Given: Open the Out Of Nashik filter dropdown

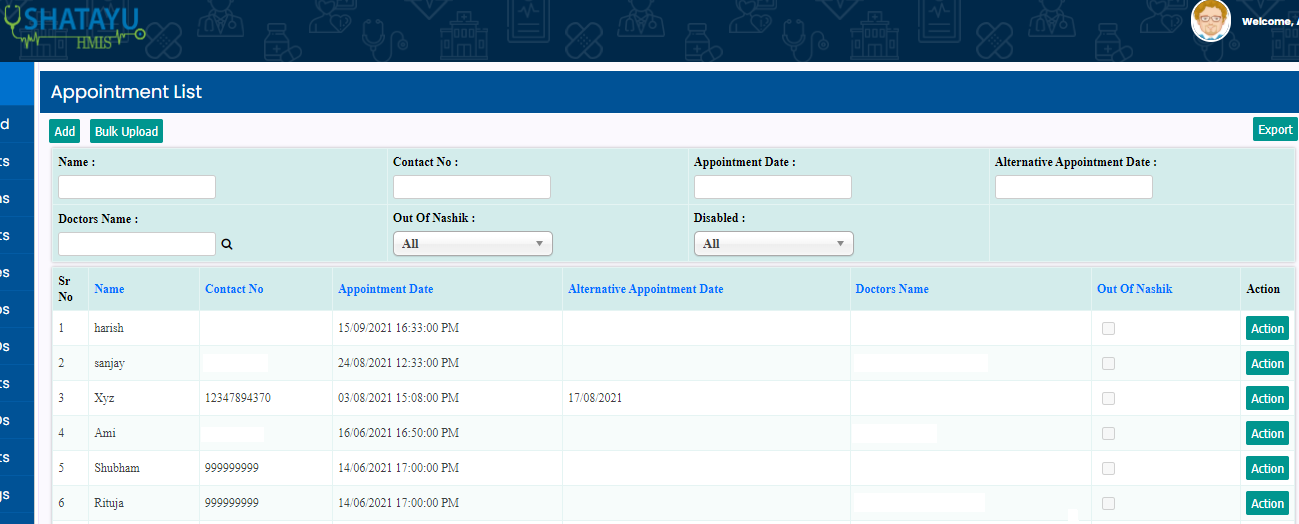Looking at the screenshot, I should point(472,244).
